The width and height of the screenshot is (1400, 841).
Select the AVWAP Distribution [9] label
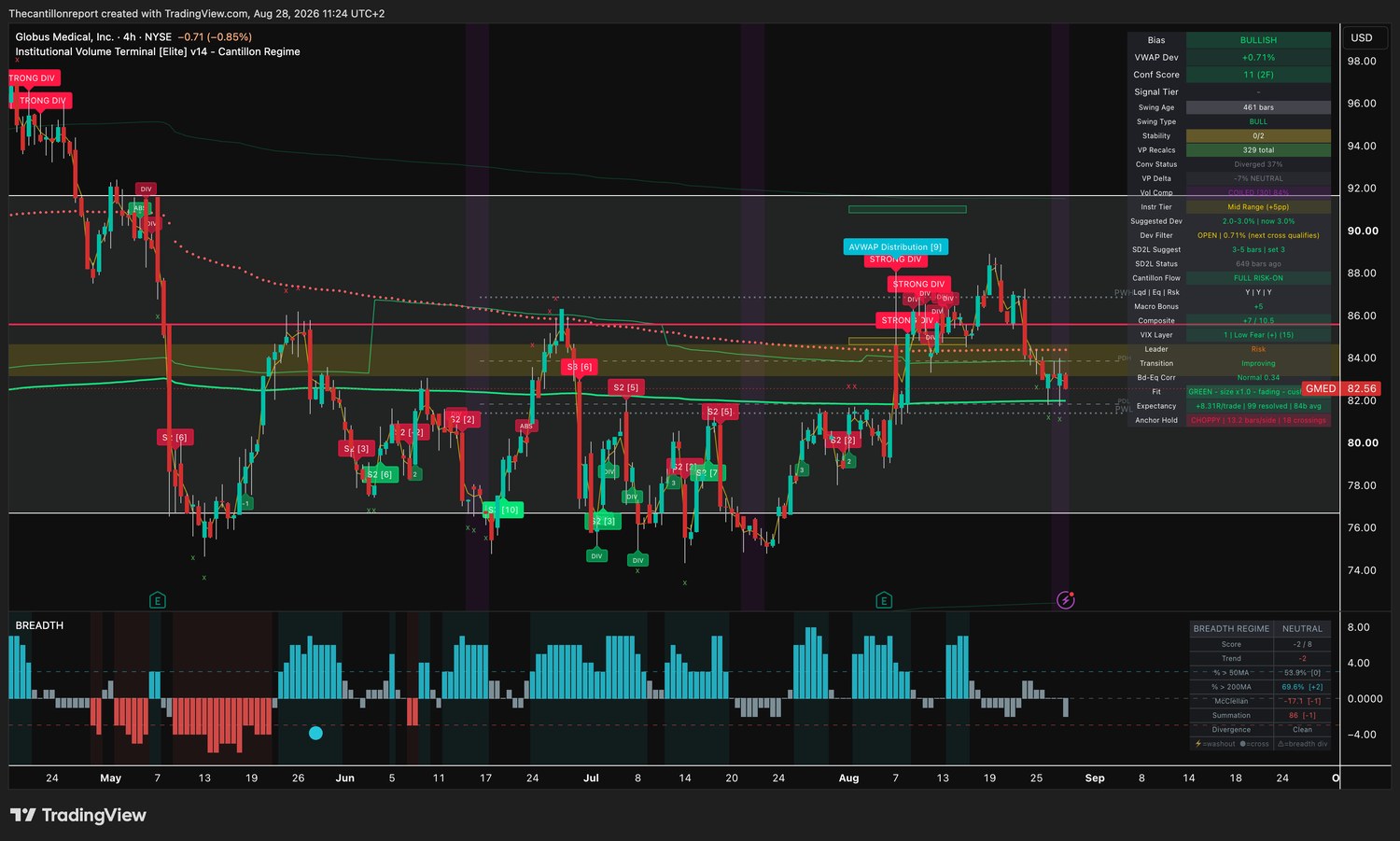(895, 247)
